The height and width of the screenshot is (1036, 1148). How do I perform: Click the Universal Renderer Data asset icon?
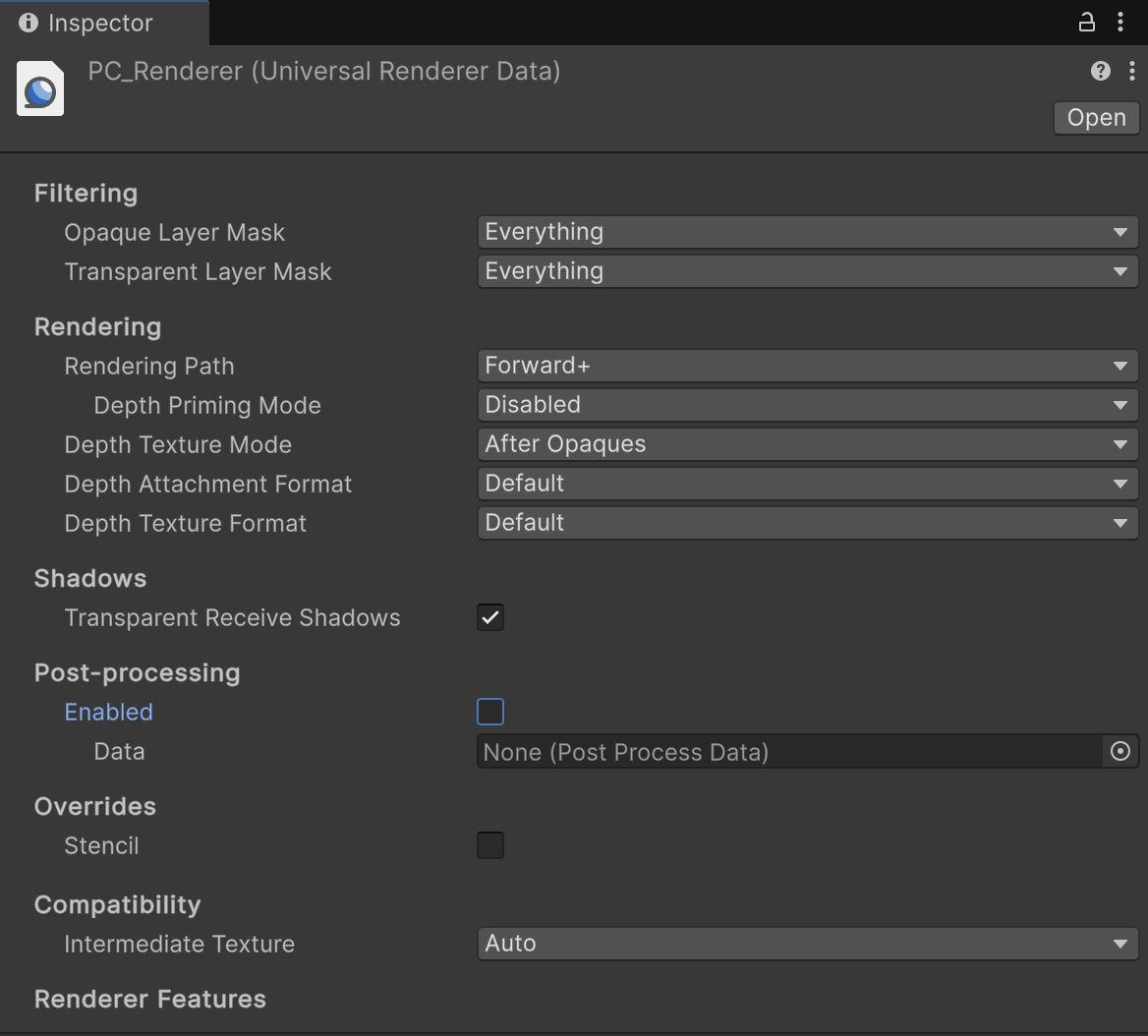coord(39,87)
